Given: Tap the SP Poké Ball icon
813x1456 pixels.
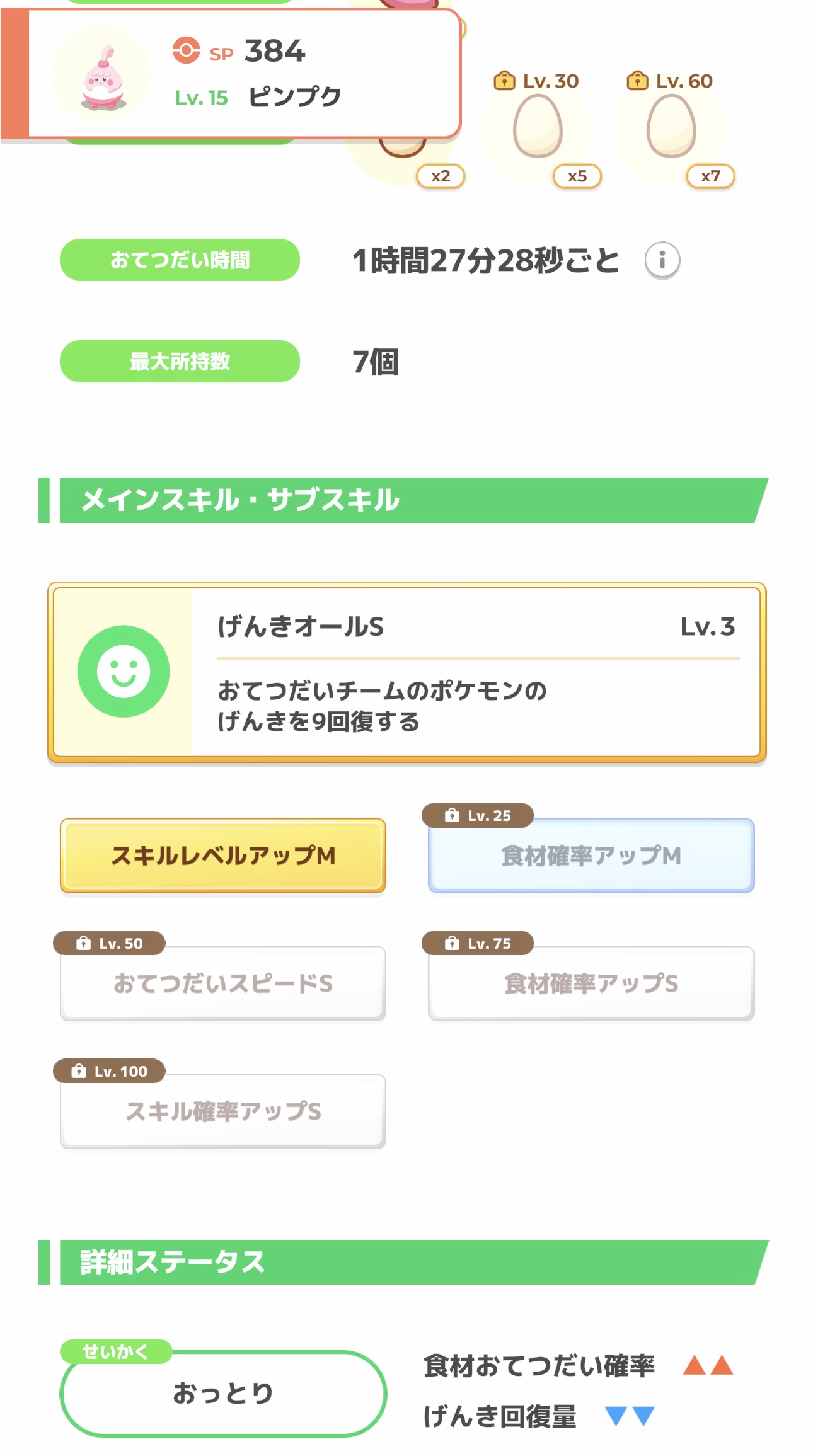Looking at the screenshot, I should (186, 51).
